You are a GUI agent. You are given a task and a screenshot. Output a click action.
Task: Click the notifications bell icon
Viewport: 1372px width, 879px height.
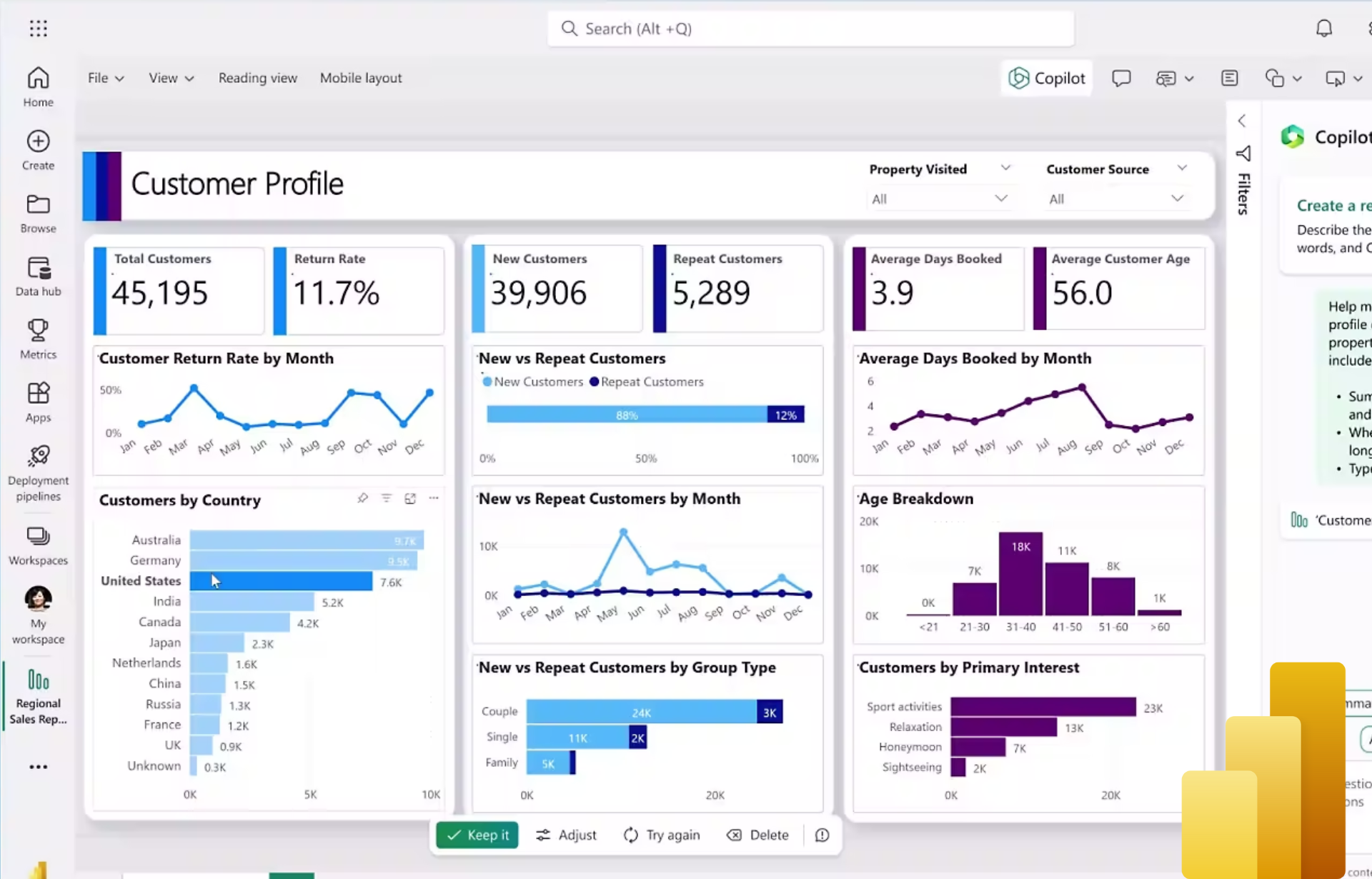click(1323, 29)
